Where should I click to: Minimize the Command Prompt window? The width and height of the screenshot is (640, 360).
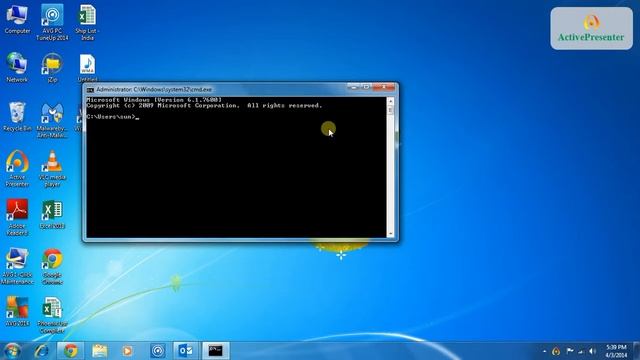click(354, 87)
